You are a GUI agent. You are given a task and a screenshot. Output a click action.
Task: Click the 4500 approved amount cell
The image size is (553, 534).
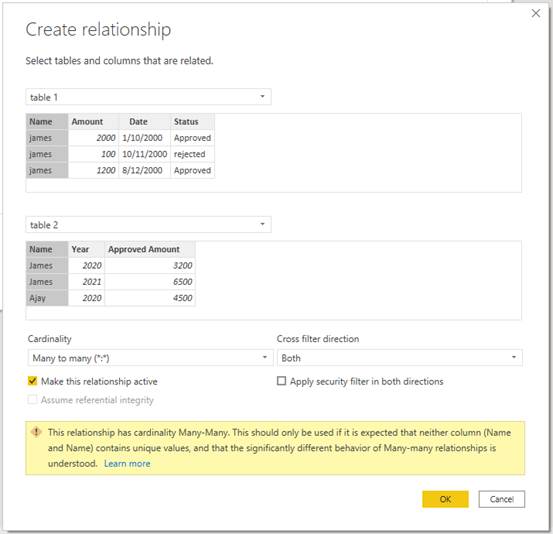150,298
